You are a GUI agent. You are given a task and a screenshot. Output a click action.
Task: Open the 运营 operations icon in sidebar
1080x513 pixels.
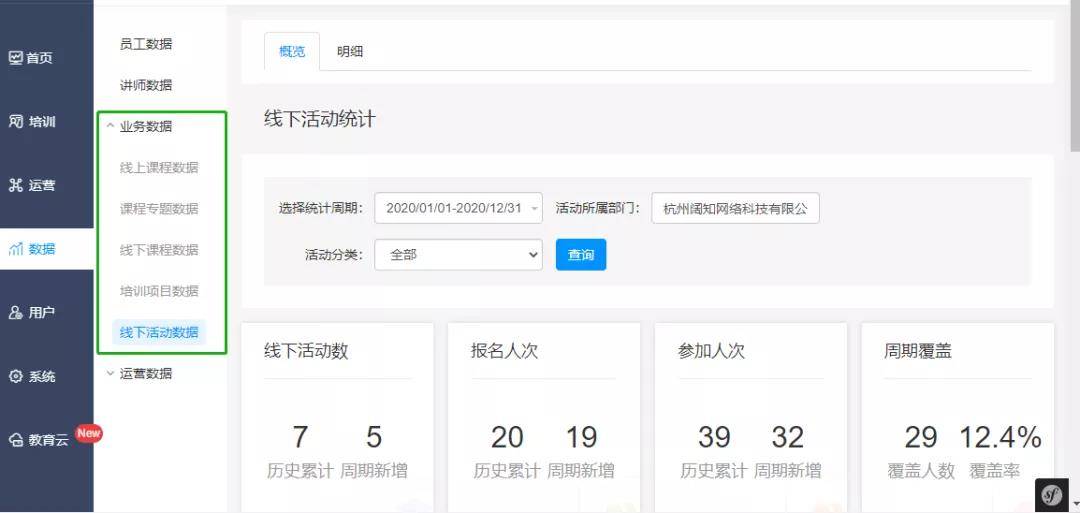[16, 185]
